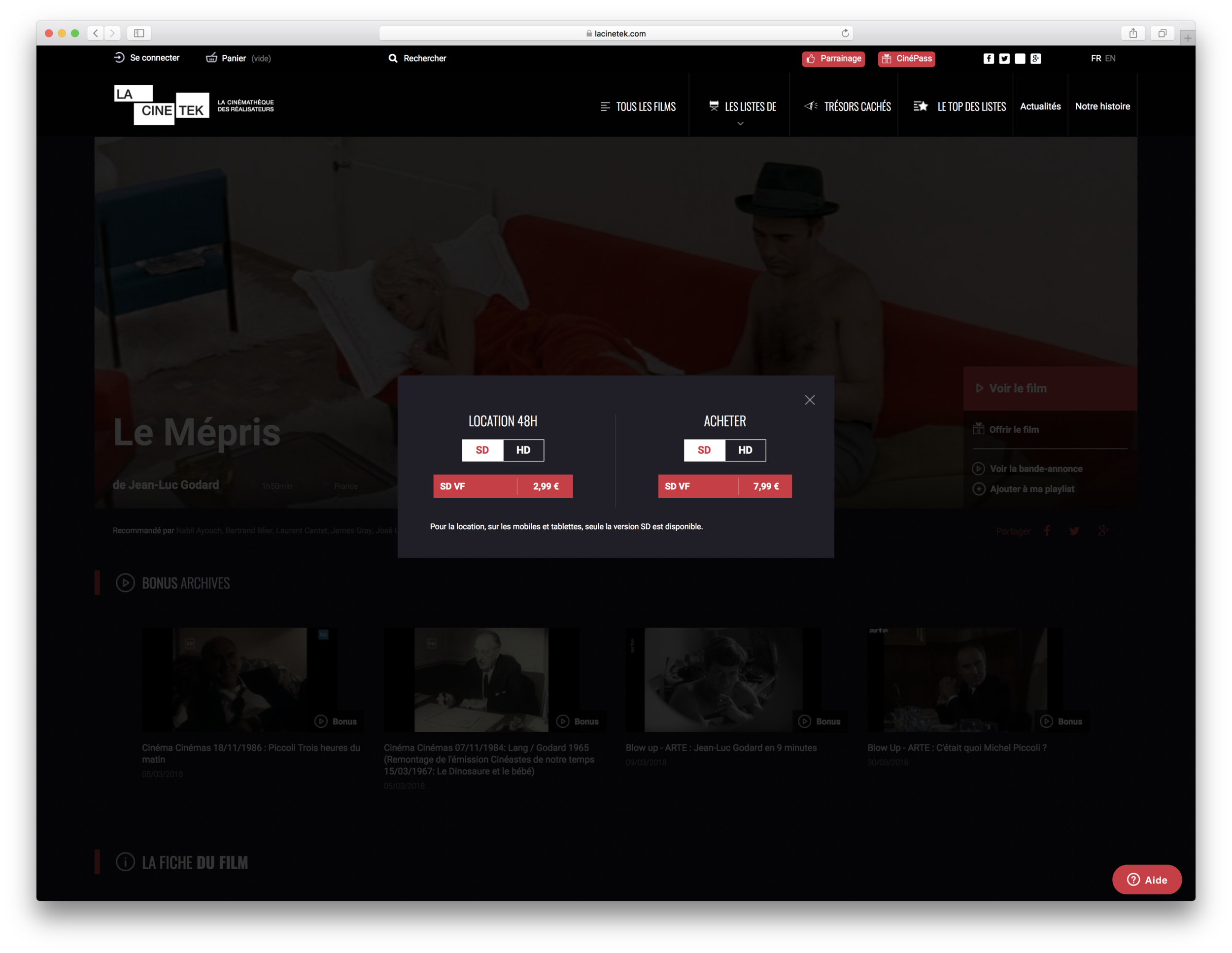Click director name Jean-Luc Godard

[174, 484]
